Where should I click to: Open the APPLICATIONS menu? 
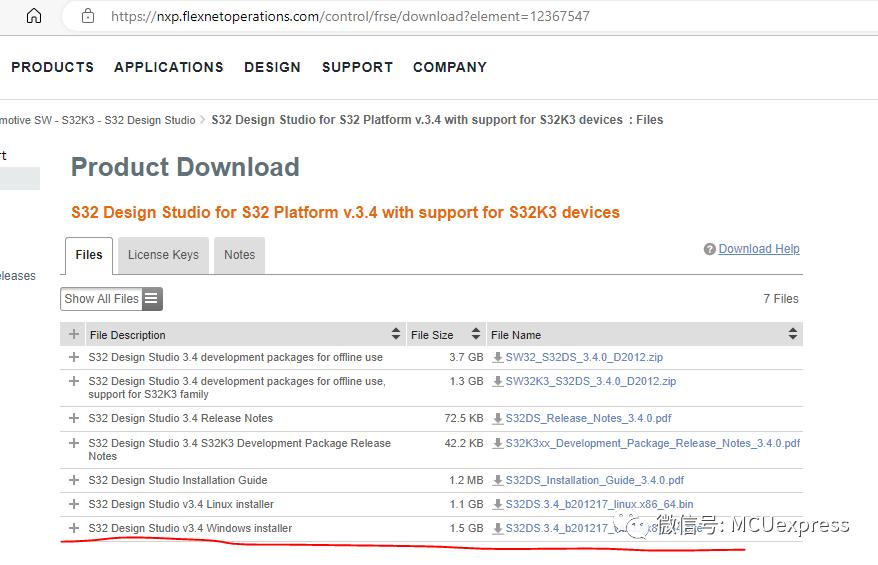(x=169, y=67)
